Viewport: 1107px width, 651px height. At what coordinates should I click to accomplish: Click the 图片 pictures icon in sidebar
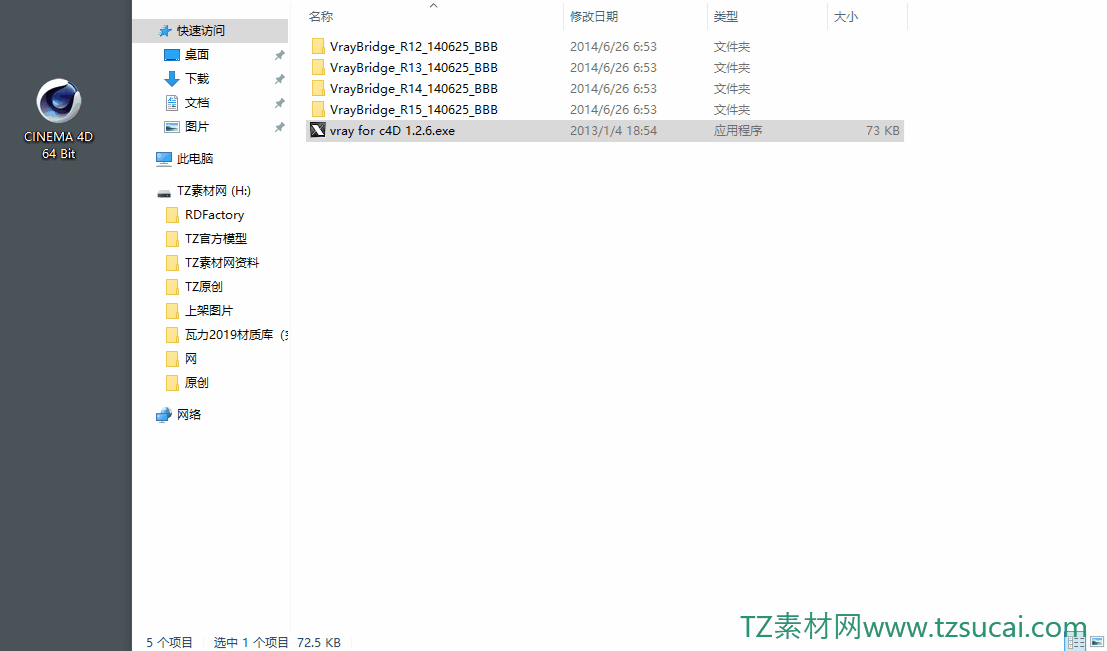pos(172,126)
